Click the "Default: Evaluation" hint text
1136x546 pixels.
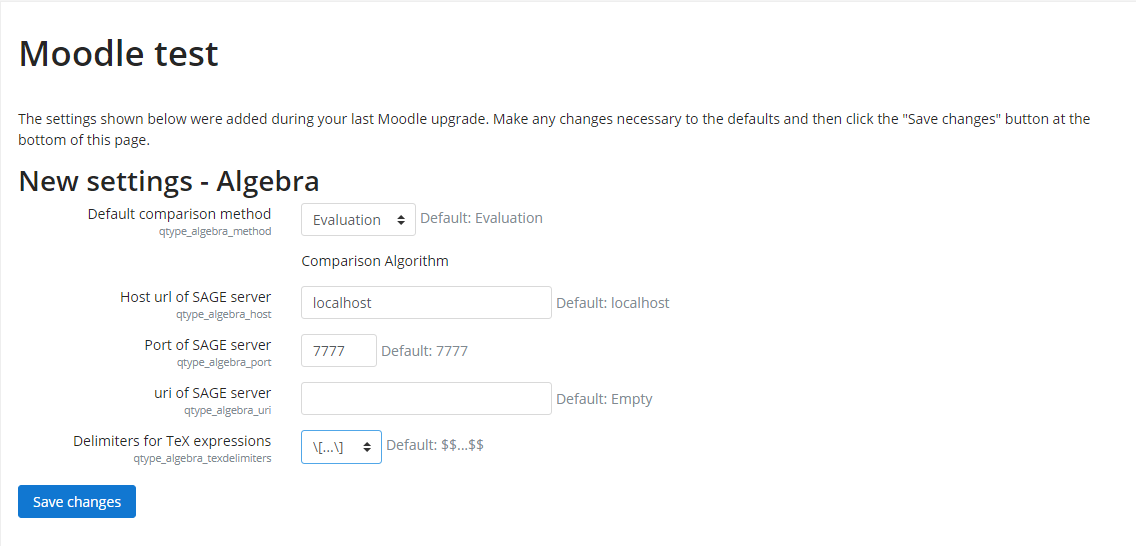[481, 218]
